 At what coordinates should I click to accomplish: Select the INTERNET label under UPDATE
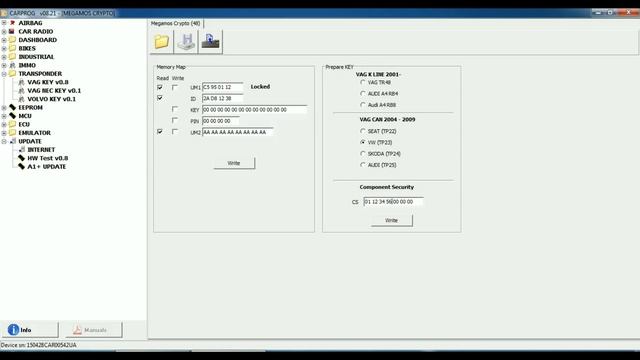[41, 150]
